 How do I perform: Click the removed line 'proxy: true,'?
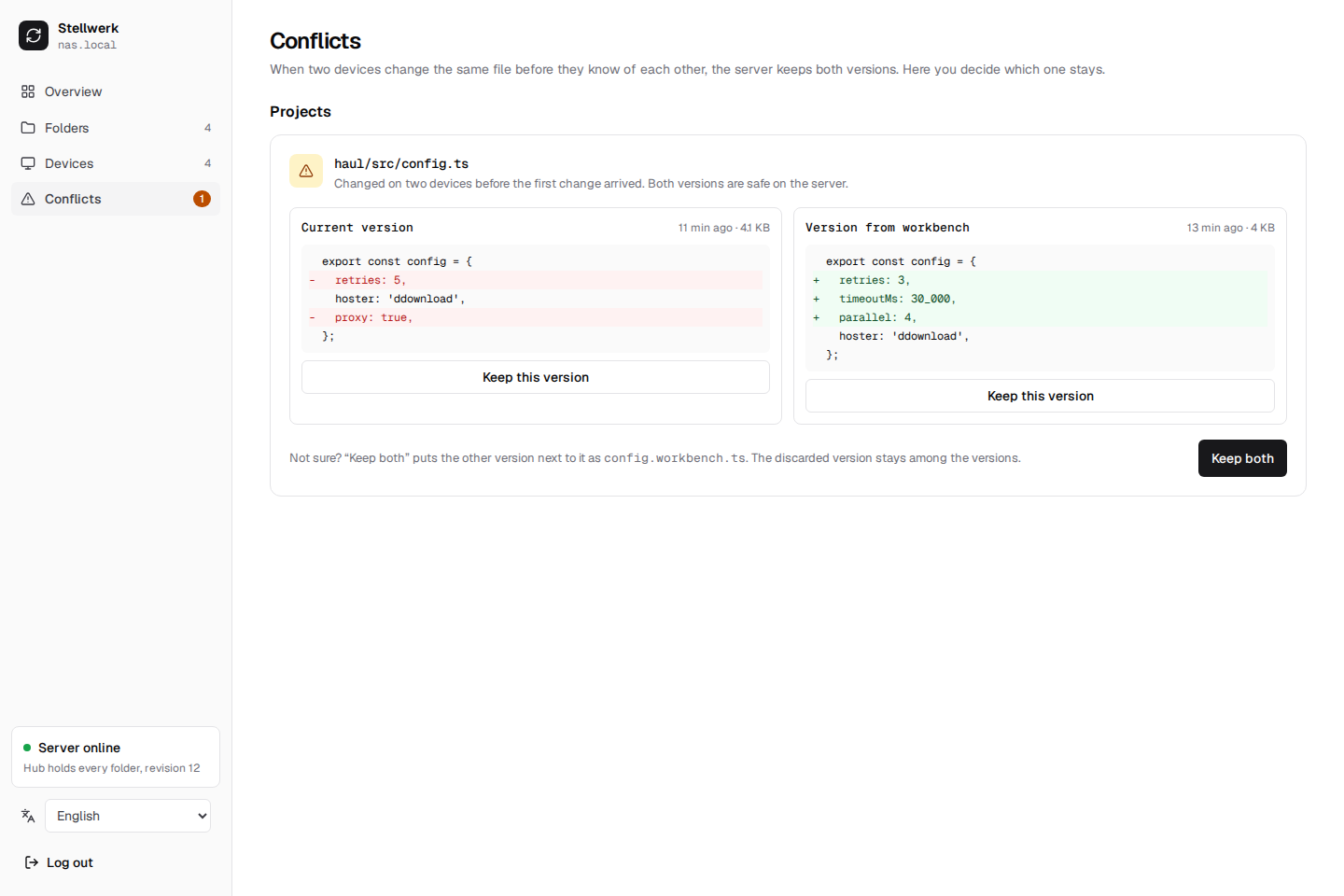pyautogui.click(x=536, y=317)
